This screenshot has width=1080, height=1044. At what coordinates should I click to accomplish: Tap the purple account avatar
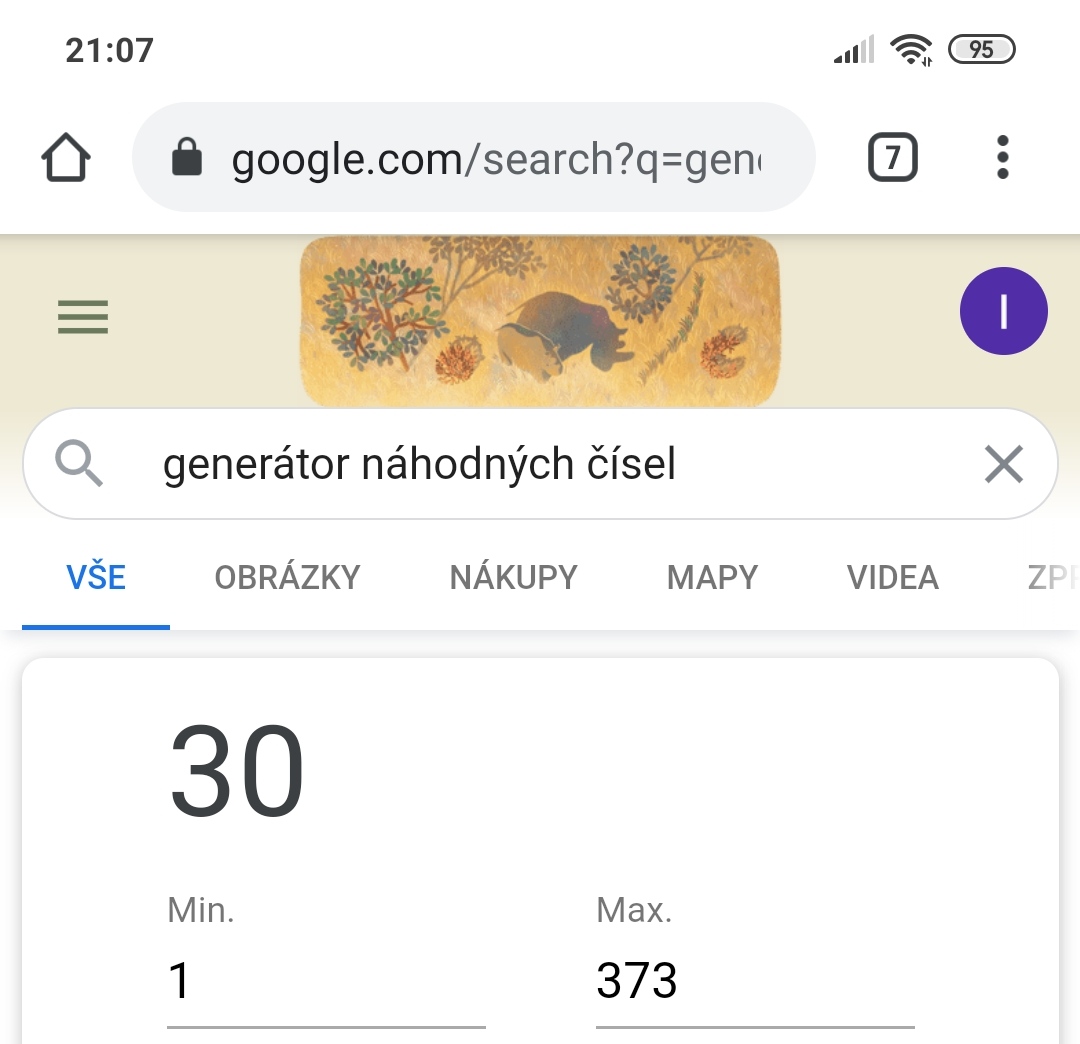[x=1003, y=312]
